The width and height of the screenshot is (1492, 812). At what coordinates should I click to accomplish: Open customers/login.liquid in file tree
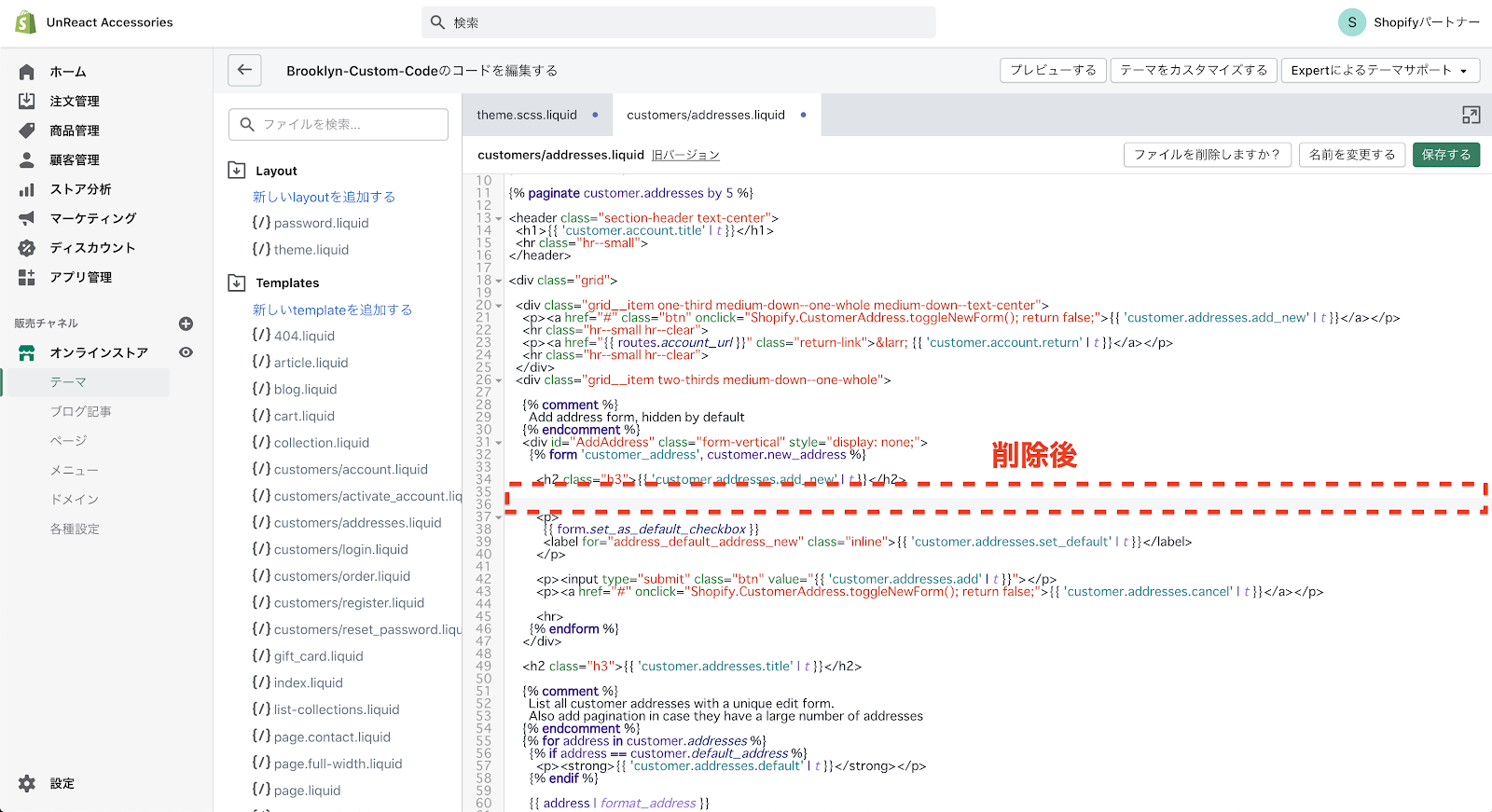pyautogui.click(x=340, y=549)
